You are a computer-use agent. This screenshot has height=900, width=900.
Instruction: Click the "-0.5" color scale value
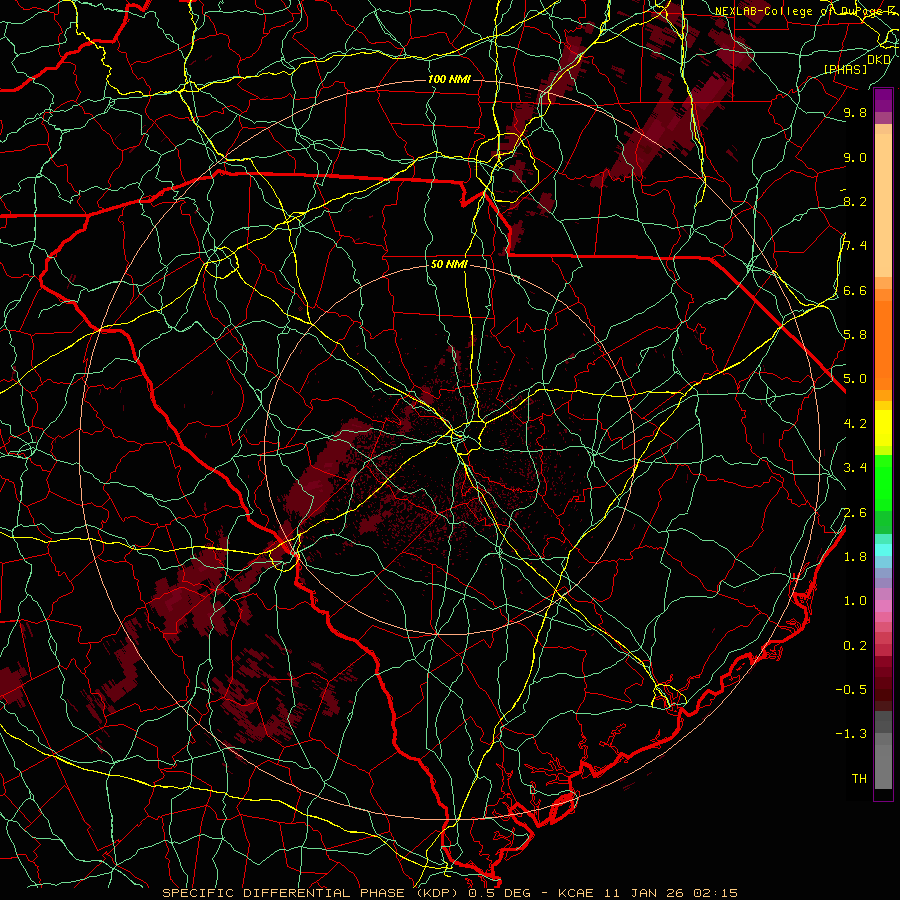point(851,690)
